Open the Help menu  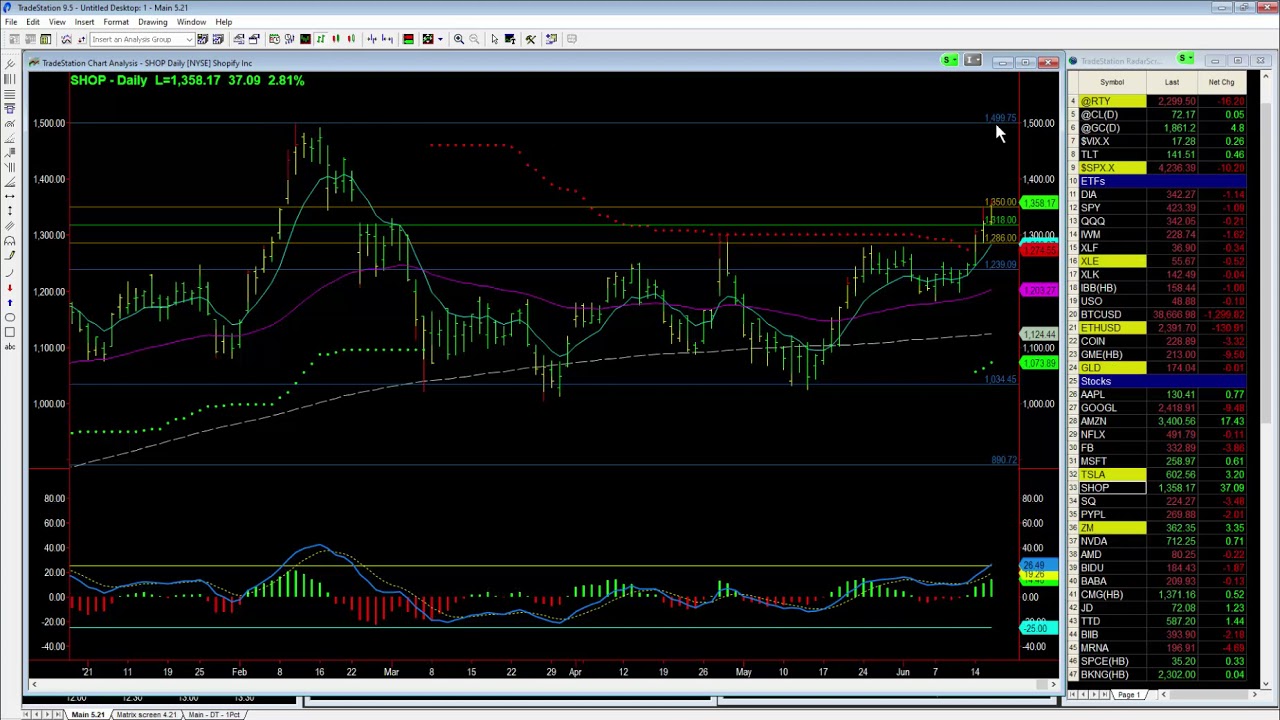click(224, 22)
